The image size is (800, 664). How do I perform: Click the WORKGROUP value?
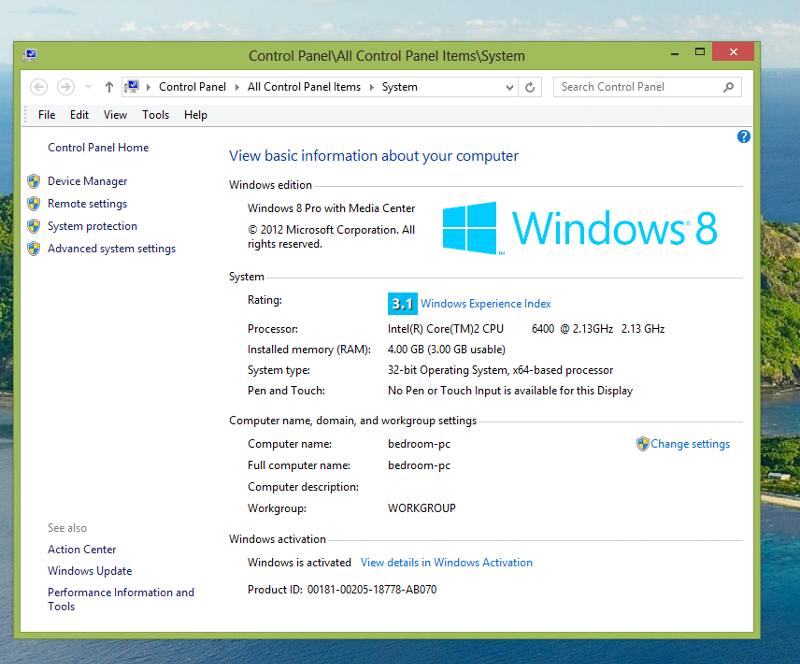click(x=421, y=508)
